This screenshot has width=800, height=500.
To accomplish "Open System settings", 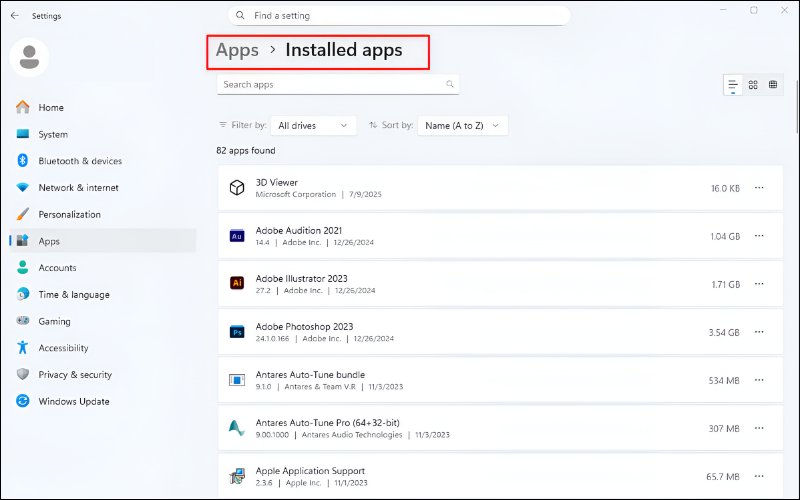I will tap(103, 134).
